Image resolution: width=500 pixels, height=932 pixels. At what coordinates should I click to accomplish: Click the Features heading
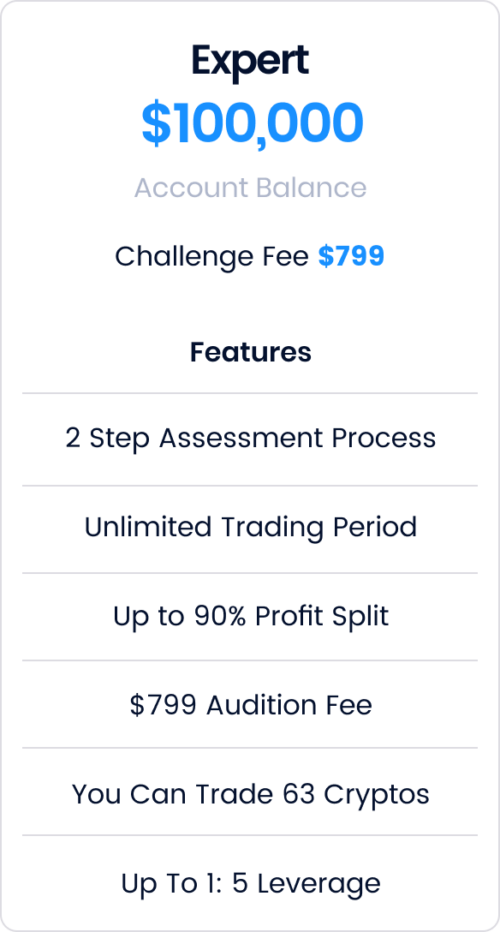click(250, 352)
